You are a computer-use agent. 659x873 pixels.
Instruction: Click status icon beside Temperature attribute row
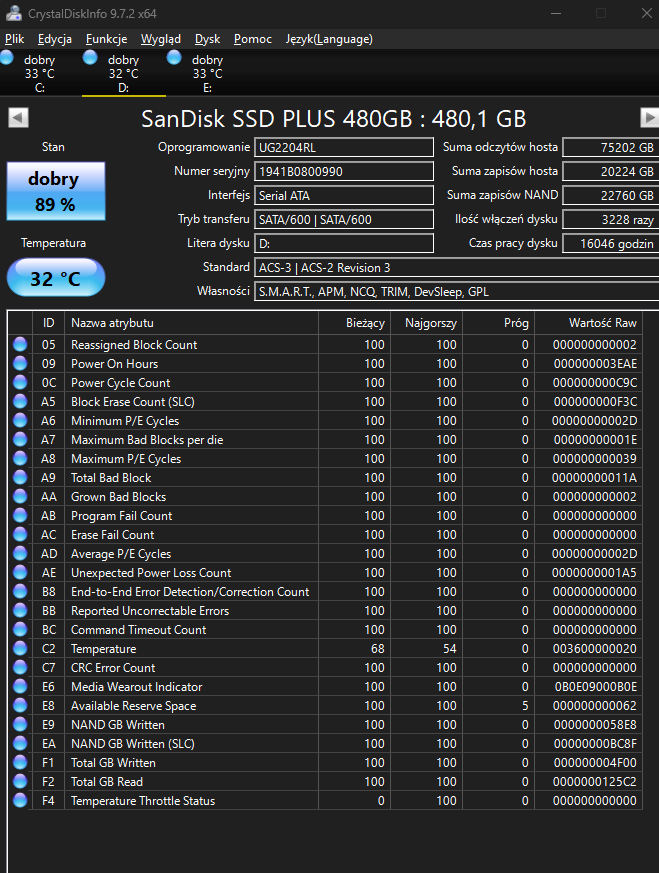pyautogui.click(x=20, y=649)
